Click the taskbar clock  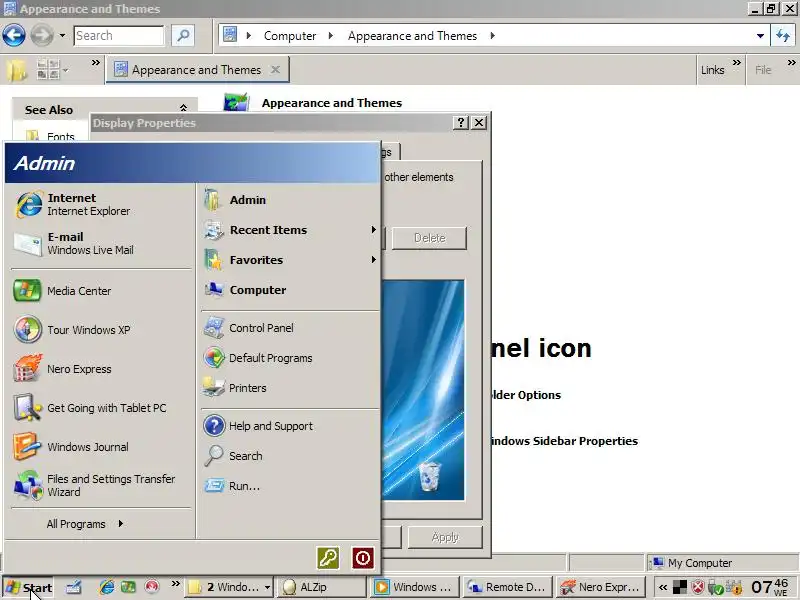tap(770, 587)
